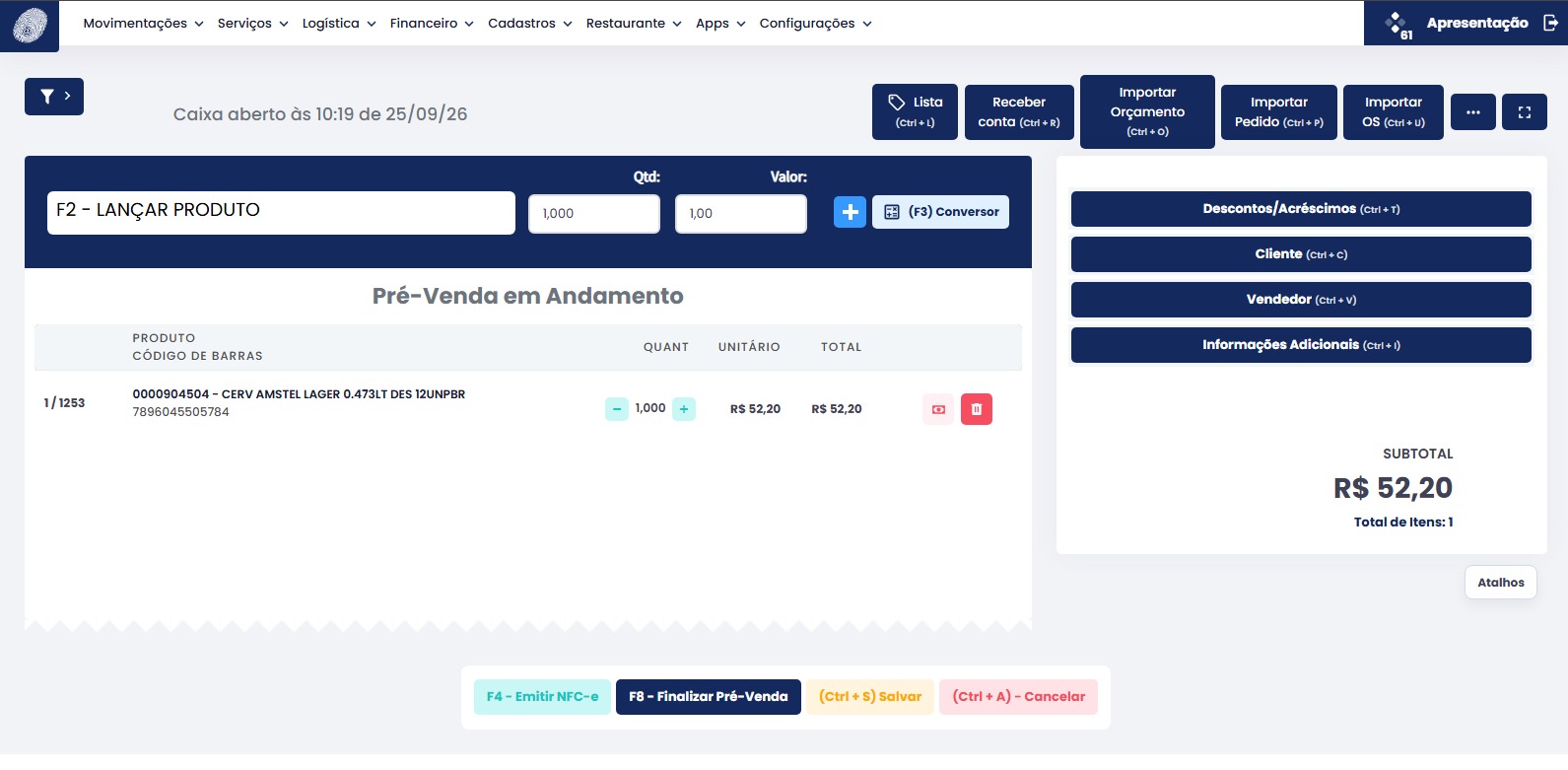This screenshot has width=1568, height=770.
Task: Open the filter funnel panel
Action: (x=54, y=97)
